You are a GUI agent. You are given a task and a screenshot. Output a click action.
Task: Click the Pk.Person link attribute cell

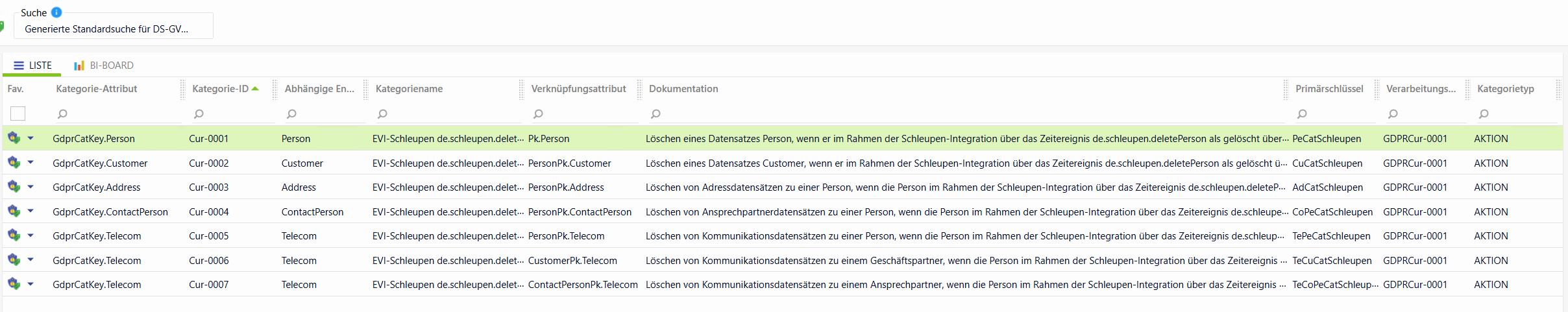click(x=548, y=139)
